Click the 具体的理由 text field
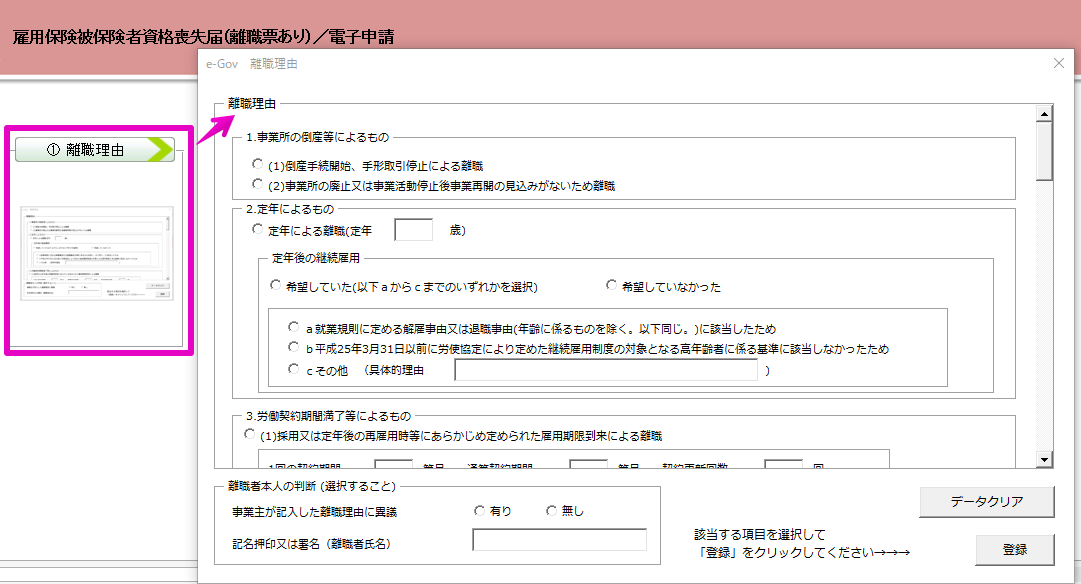1081x584 pixels. tap(606, 372)
